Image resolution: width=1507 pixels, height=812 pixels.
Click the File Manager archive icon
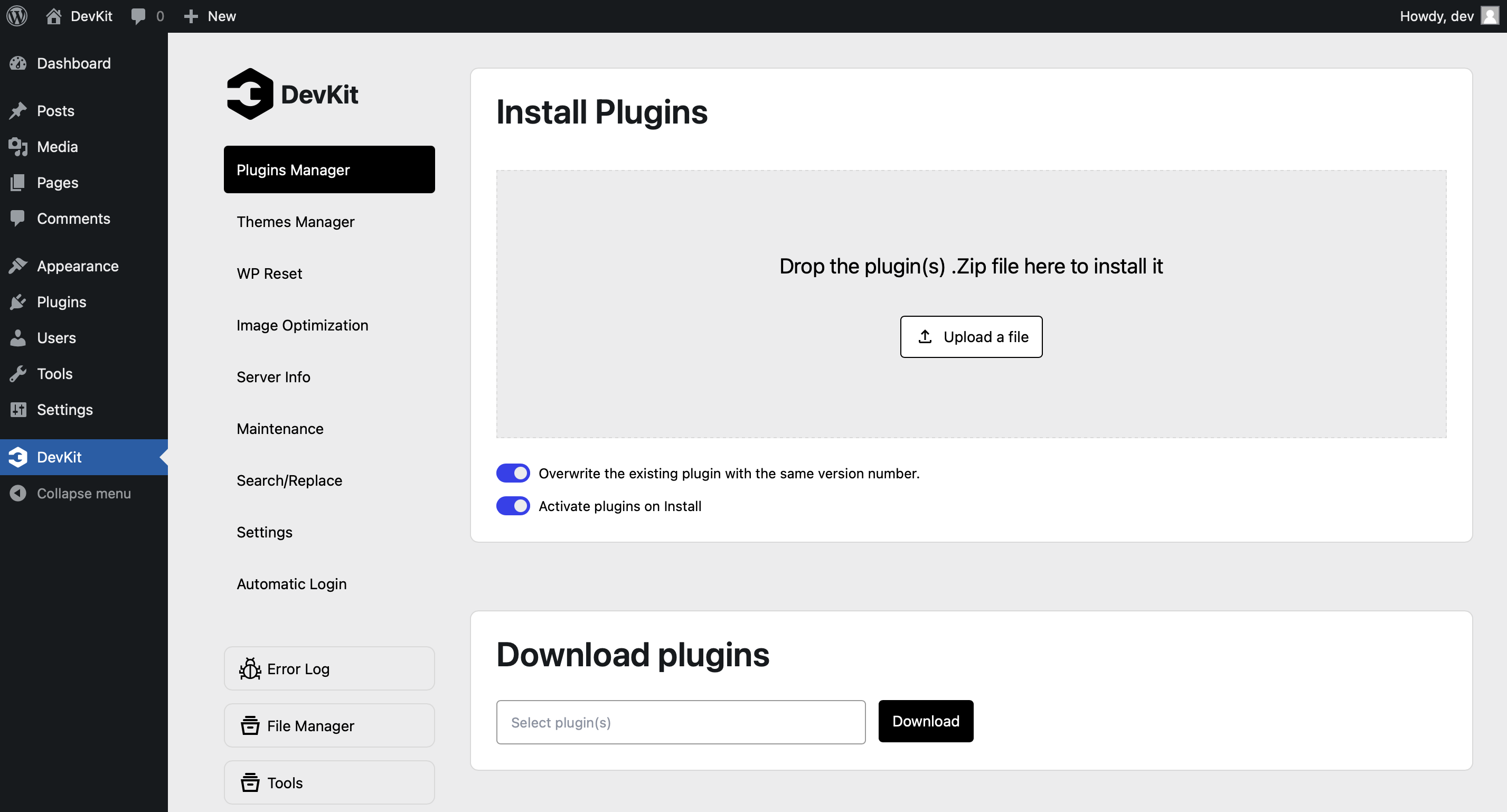[x=250, y=725]
